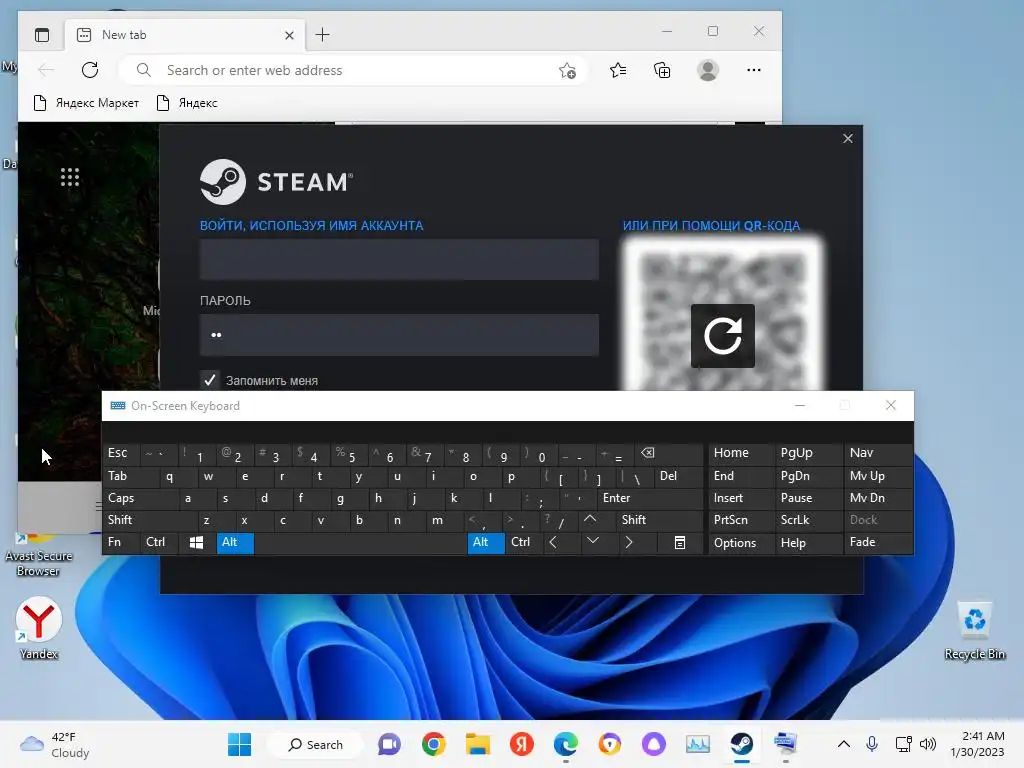Toggle the Fn key on On-Screen Keyboard
The height and width of the screenshot is (768, 1024).
click(121, 542)
